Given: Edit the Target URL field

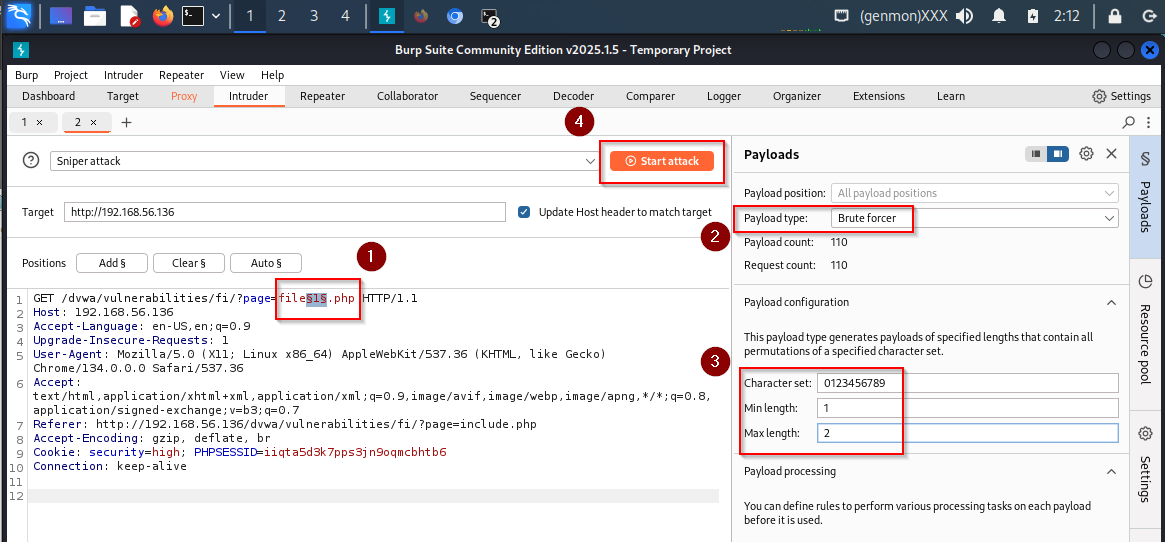Looking at the screenshot, I should 285,212.
